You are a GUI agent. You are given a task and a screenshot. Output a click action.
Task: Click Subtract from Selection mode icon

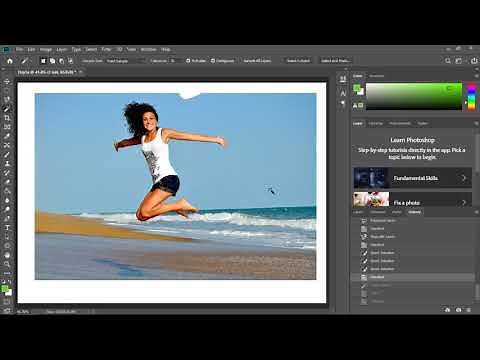(x=61, y=61)
